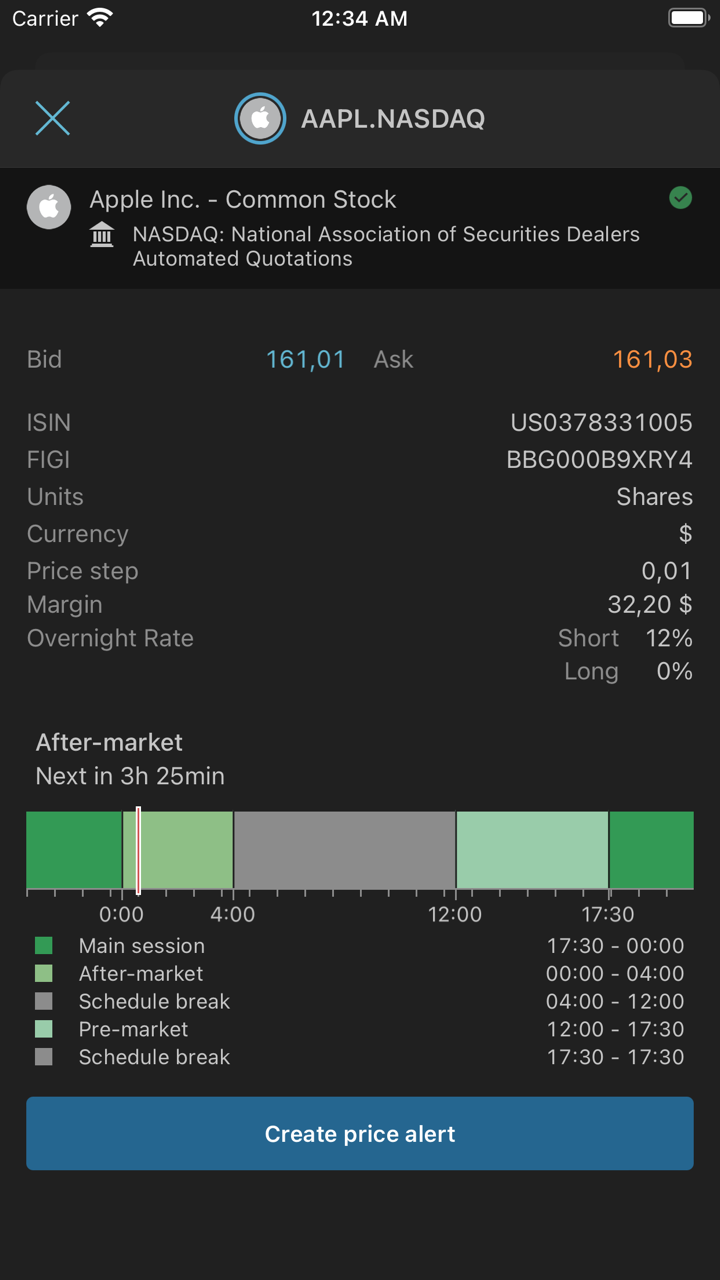Tap the Pre-market segment in timeline
Viewport: 720px width, 1280px height.
pyautogui.click(x=532, y=850)
